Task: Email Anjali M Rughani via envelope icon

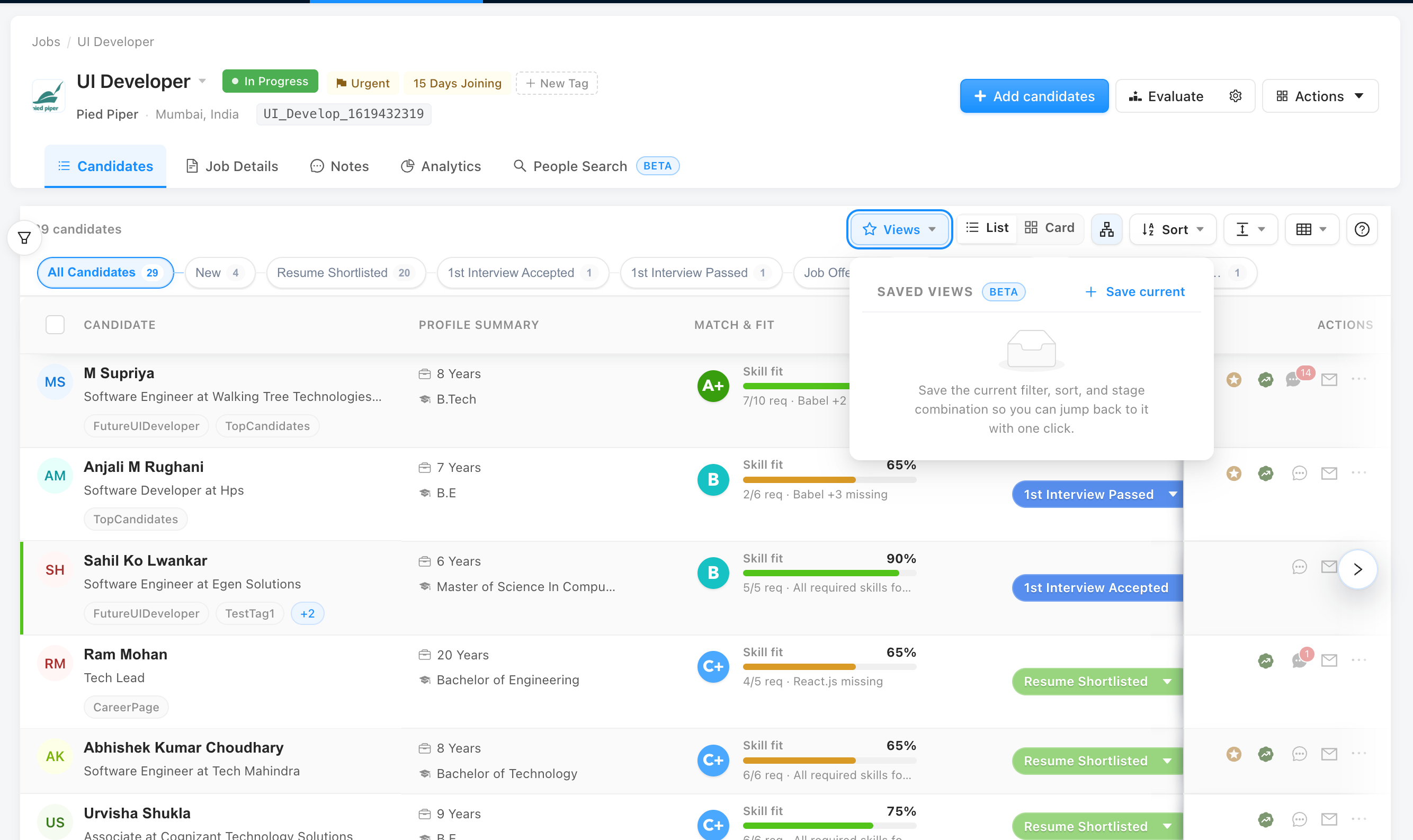Action: (x=1329, y=472)
